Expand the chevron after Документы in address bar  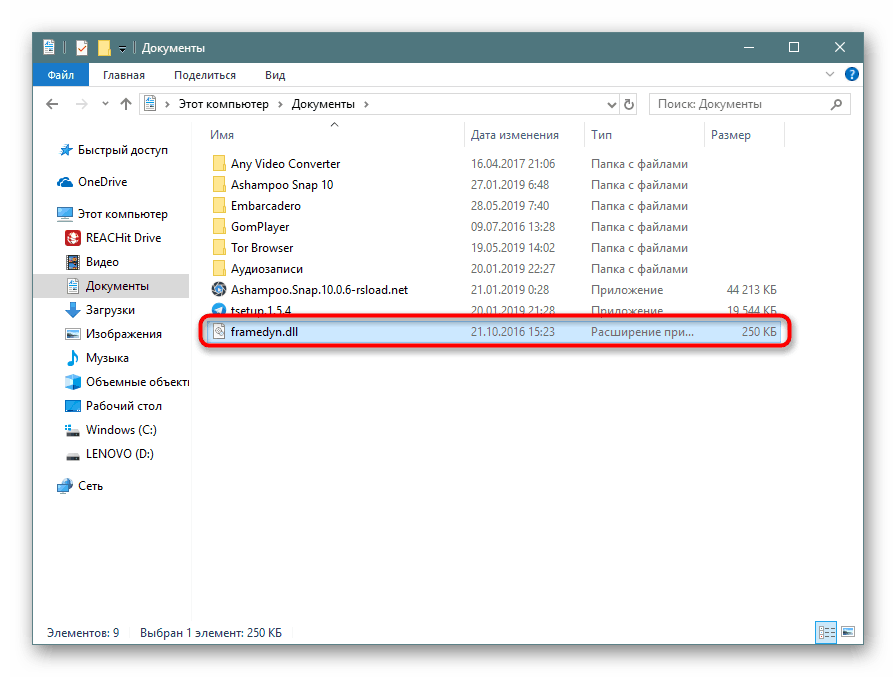(x=366, y=104)
